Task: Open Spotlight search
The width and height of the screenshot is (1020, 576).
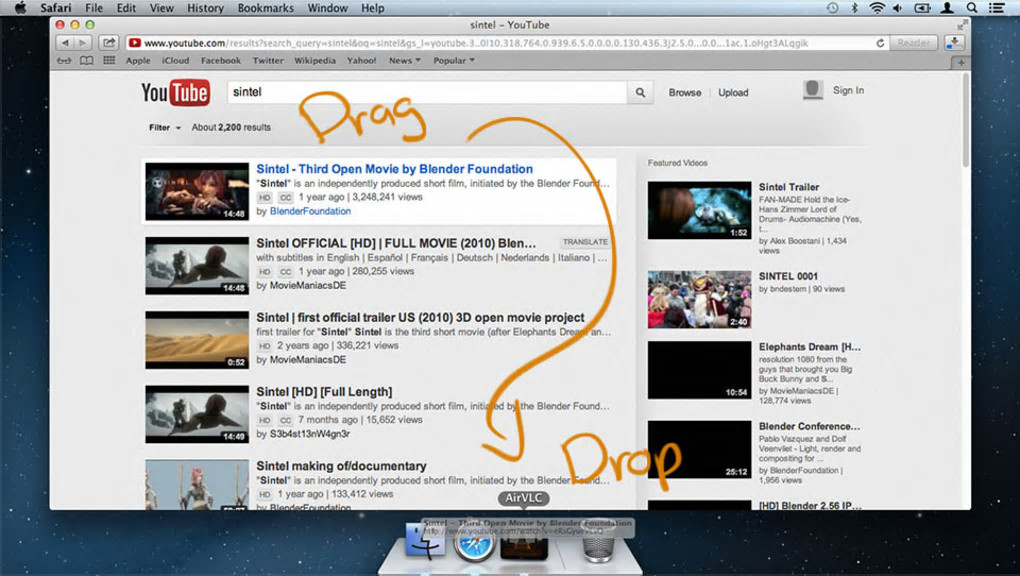Action: tap(972, 8)
